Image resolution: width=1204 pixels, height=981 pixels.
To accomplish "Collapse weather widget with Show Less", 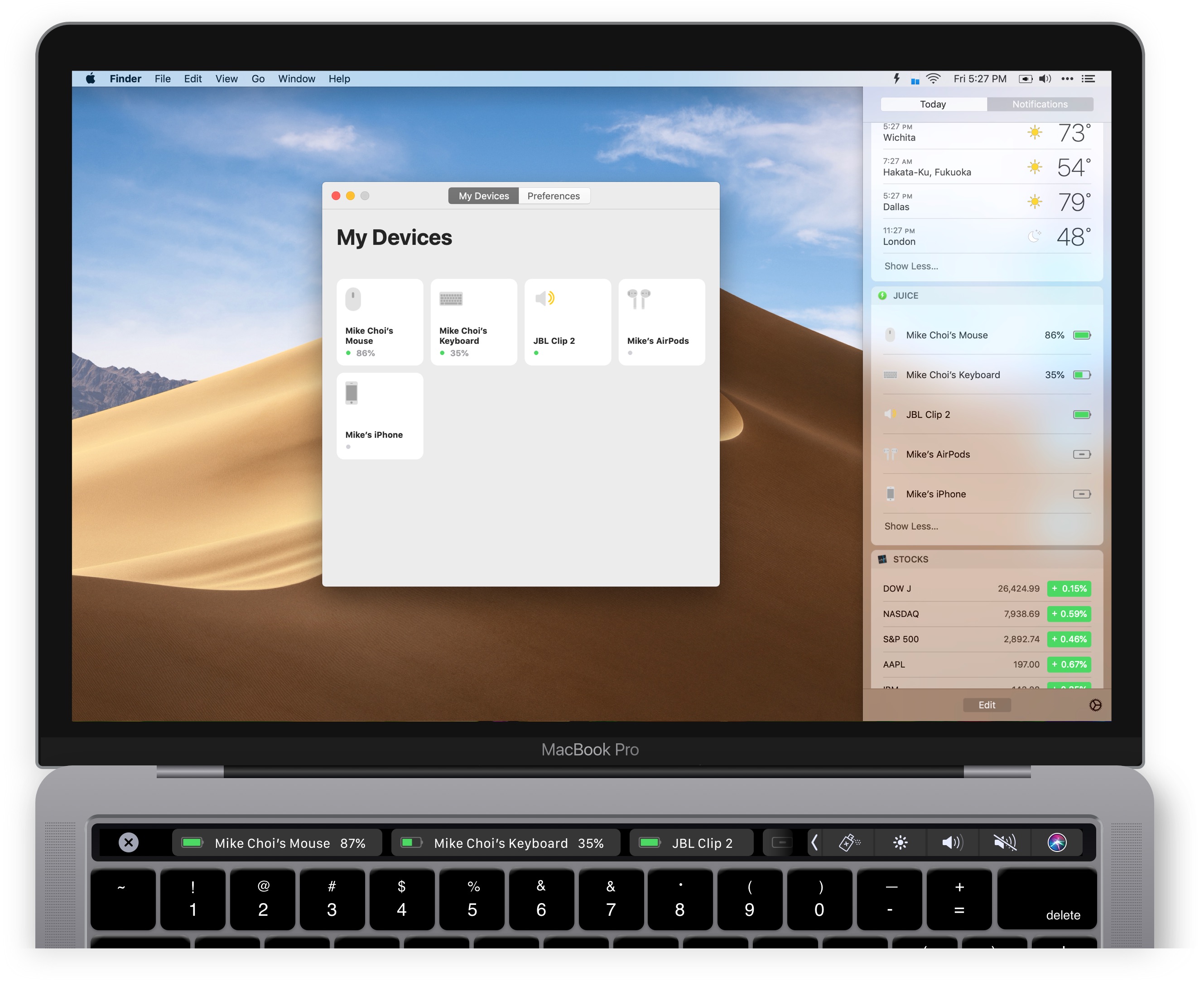I will click(x=910, y=266).
